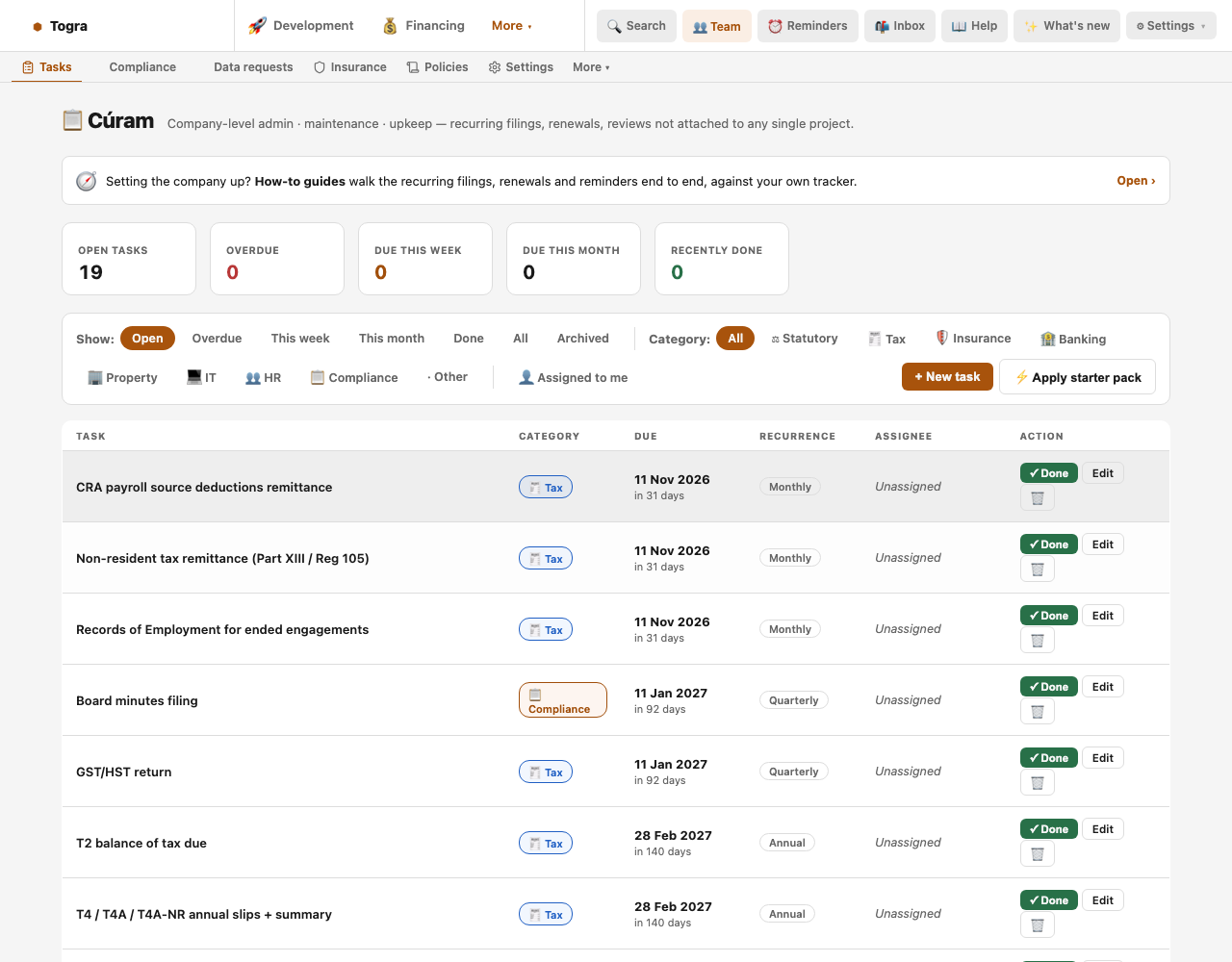Click trash icon for Non-resident tax remittance

(x=1038, y=570)
